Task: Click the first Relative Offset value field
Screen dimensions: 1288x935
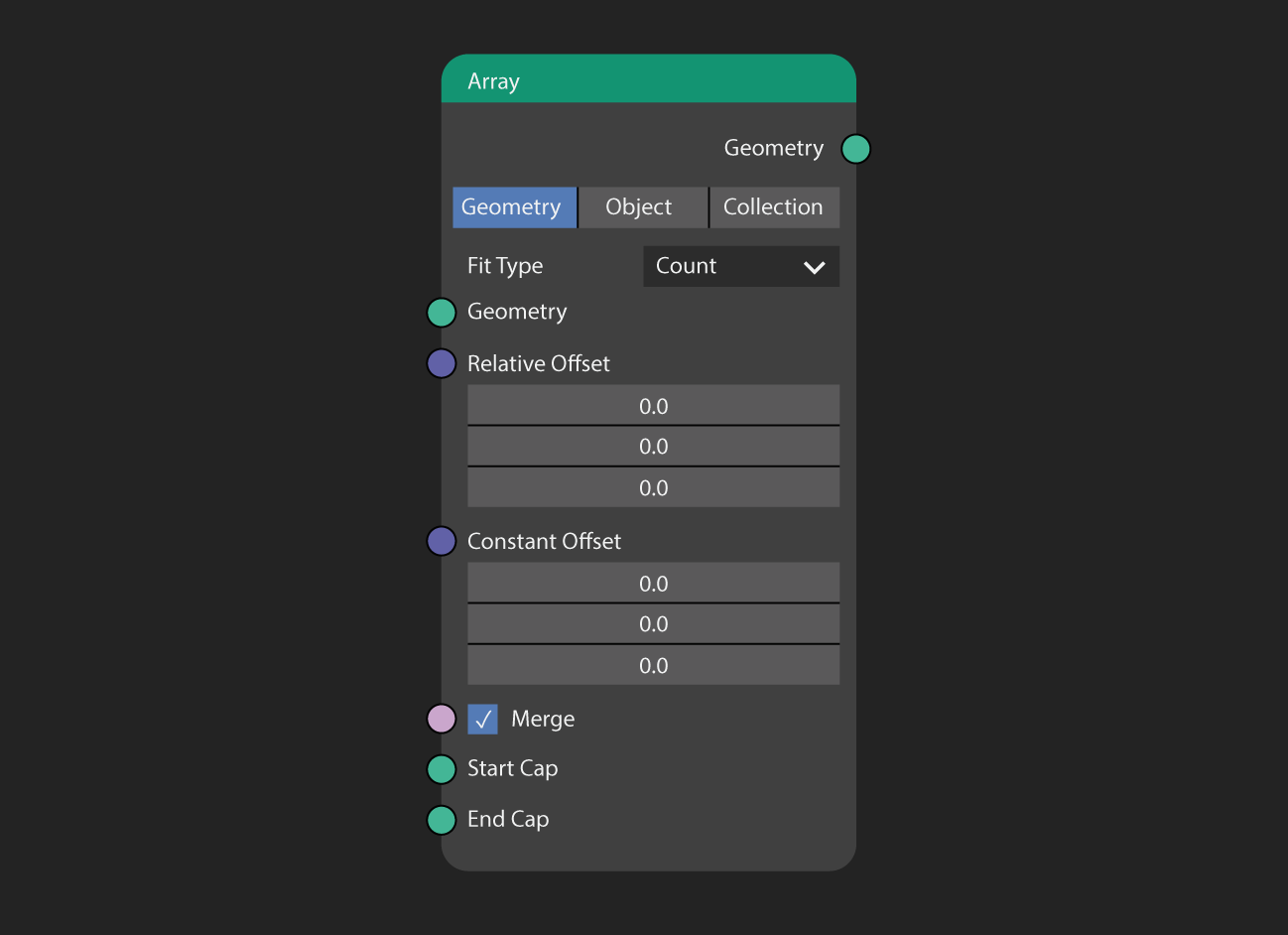Action: click(653, 405)
